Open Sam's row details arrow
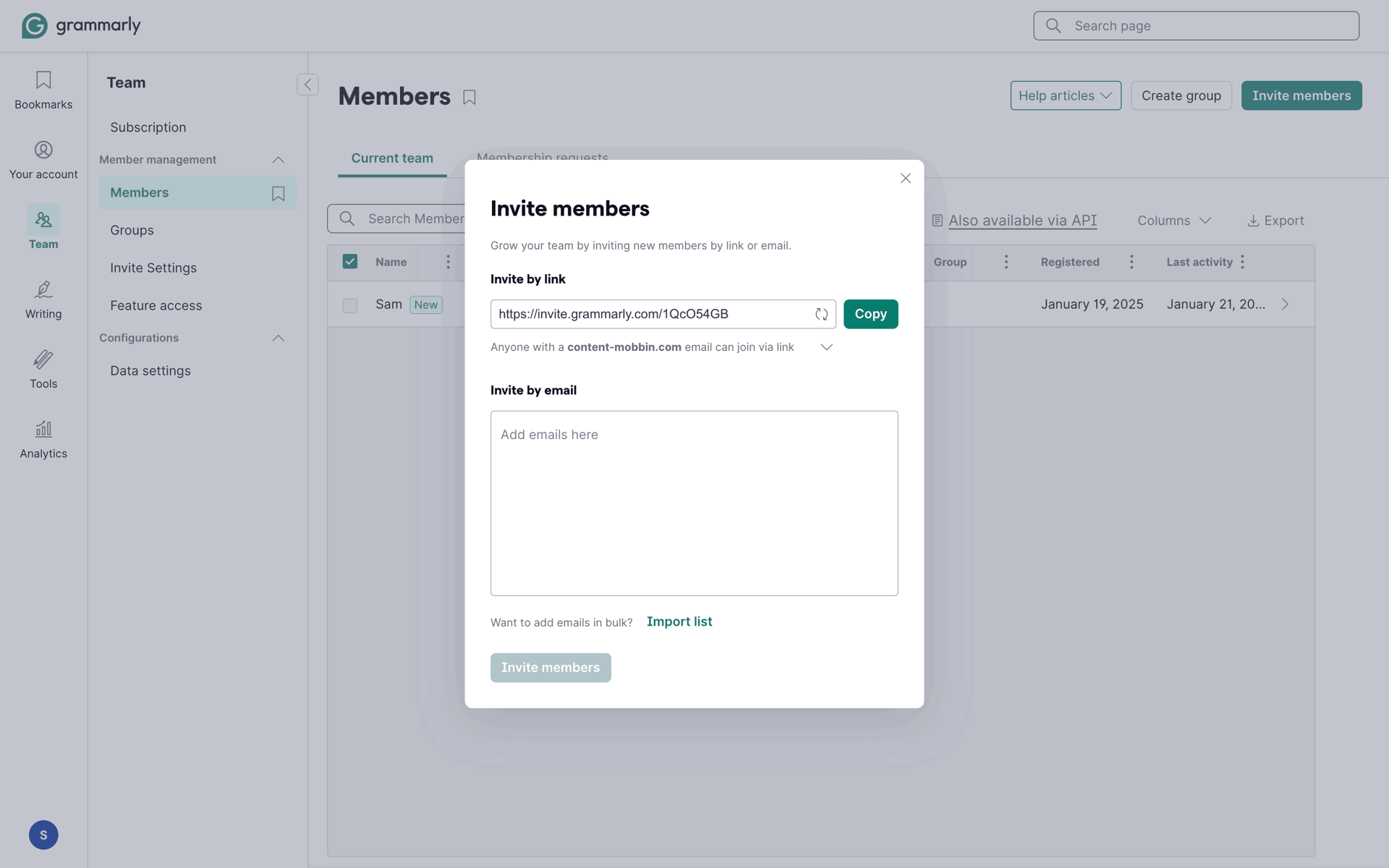 pos(1285,305)
